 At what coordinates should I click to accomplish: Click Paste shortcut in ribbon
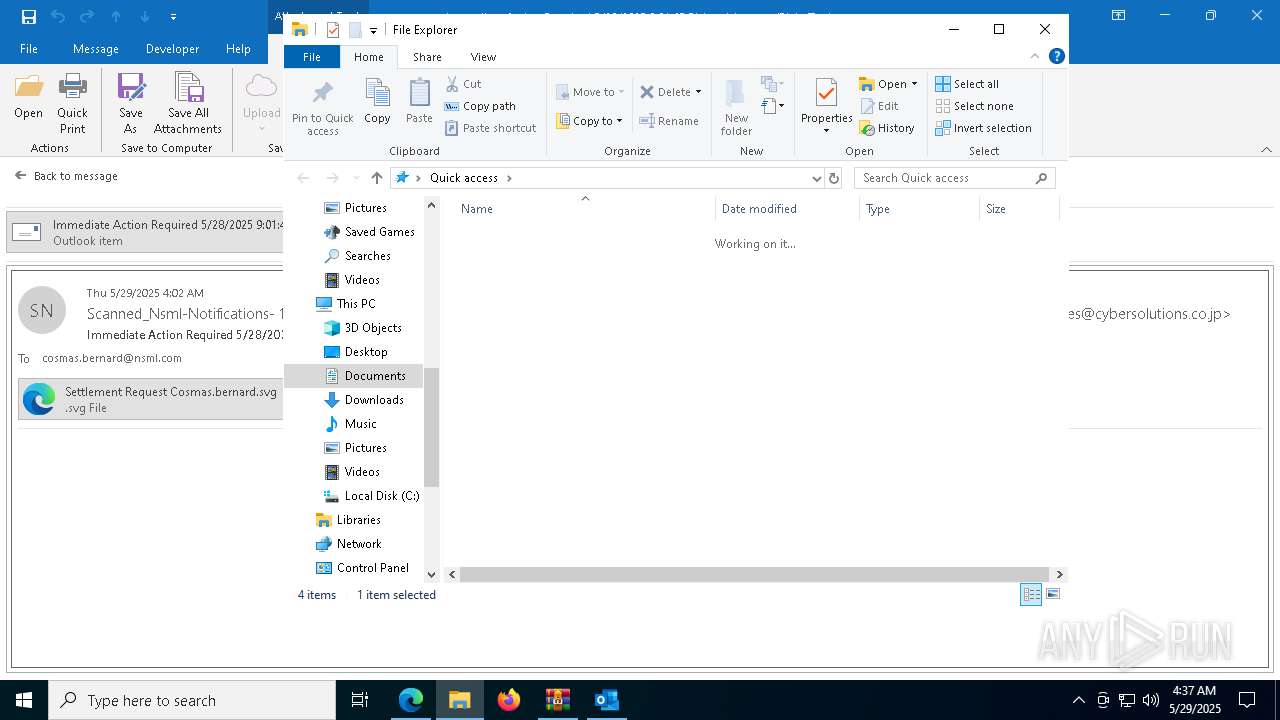[490, 128]
